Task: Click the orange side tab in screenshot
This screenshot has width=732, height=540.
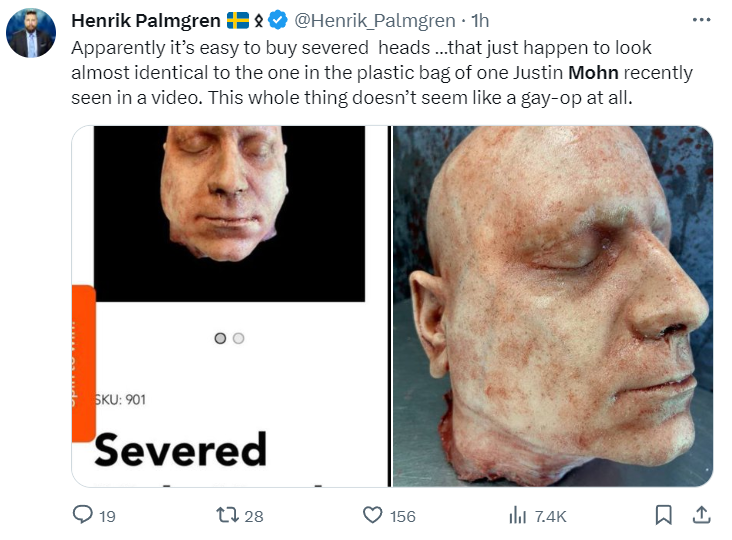Action: [84, 363]
